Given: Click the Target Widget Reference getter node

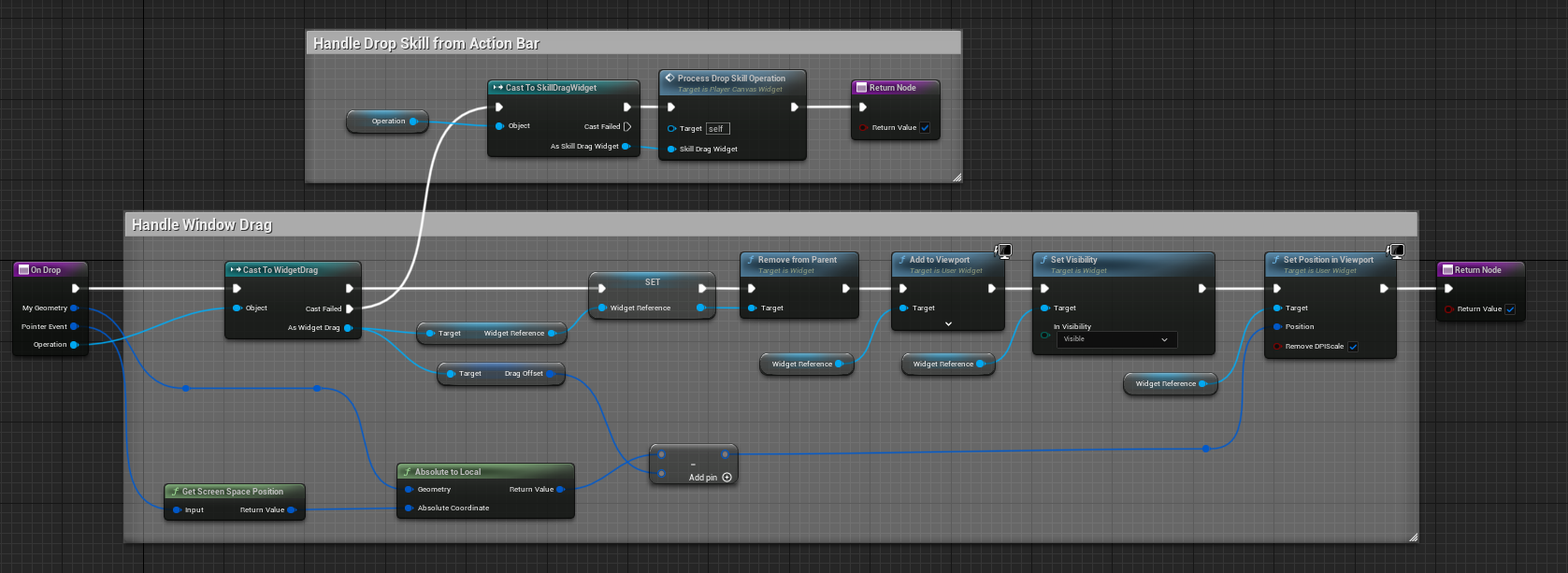Looking at the screenshot, I should pos(492,333).
